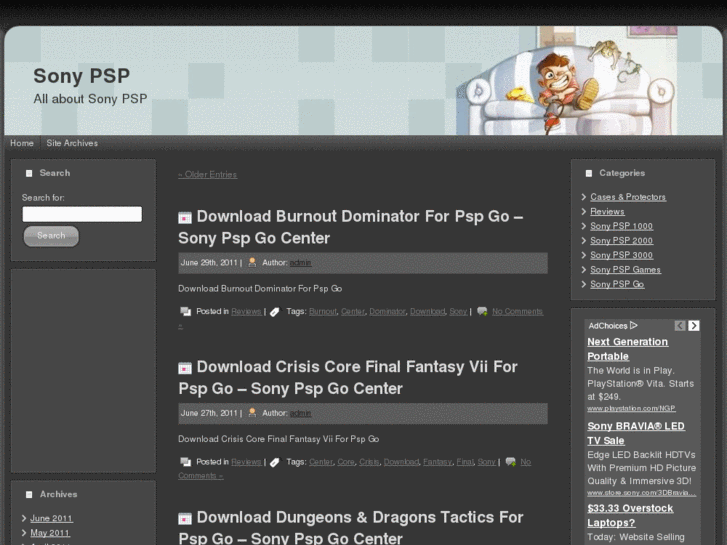Viewport: 727px width, 545px height.
Task: Open Reviews category of Burnout post
Action: click(x=246, y=312)
